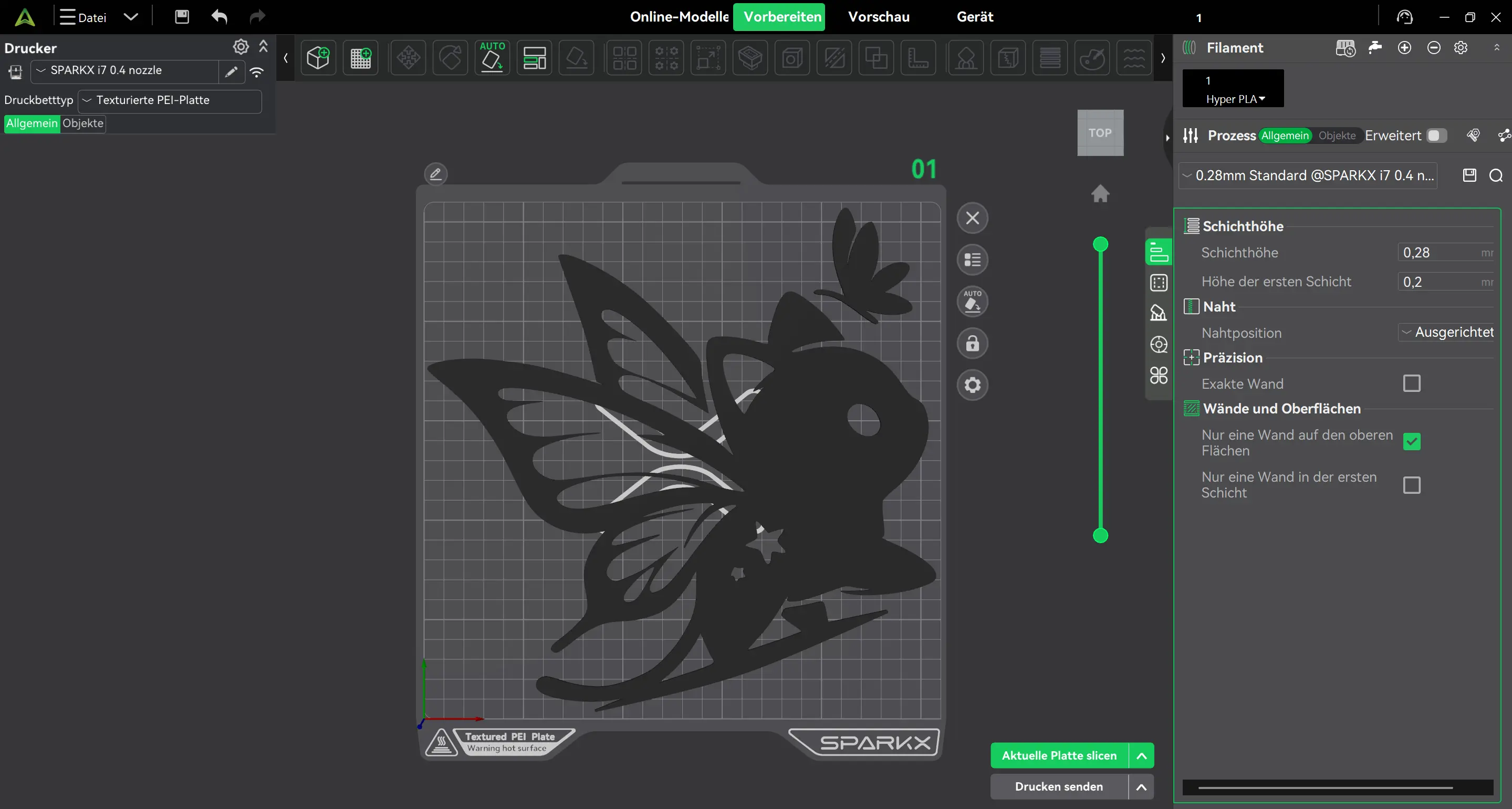The image size is (1512, 809).
Task: Open the Gerät tab
Action: pos(975,16)
